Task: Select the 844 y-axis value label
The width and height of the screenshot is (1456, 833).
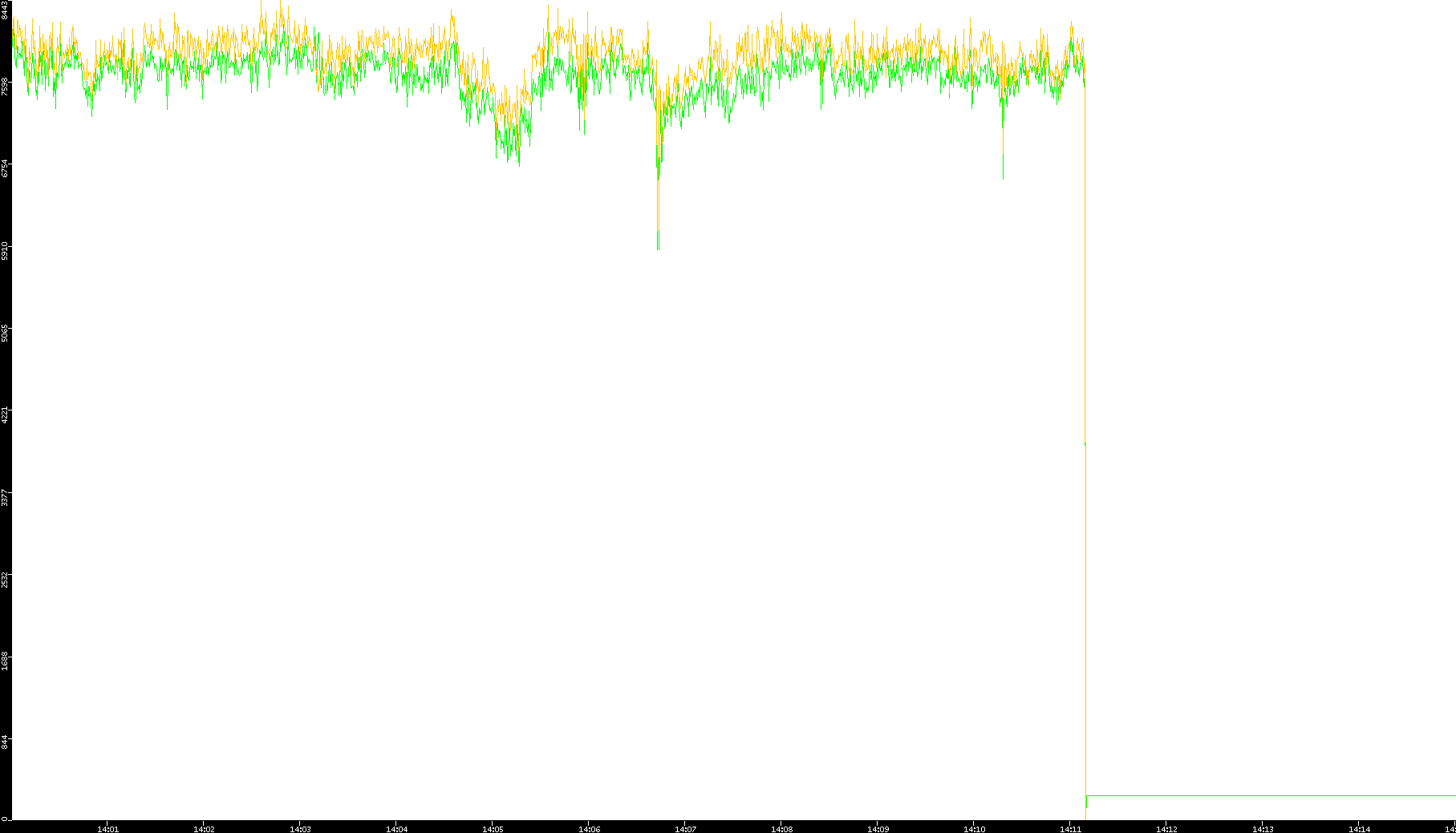Action: pyautogui.click(x=5, y=742)
